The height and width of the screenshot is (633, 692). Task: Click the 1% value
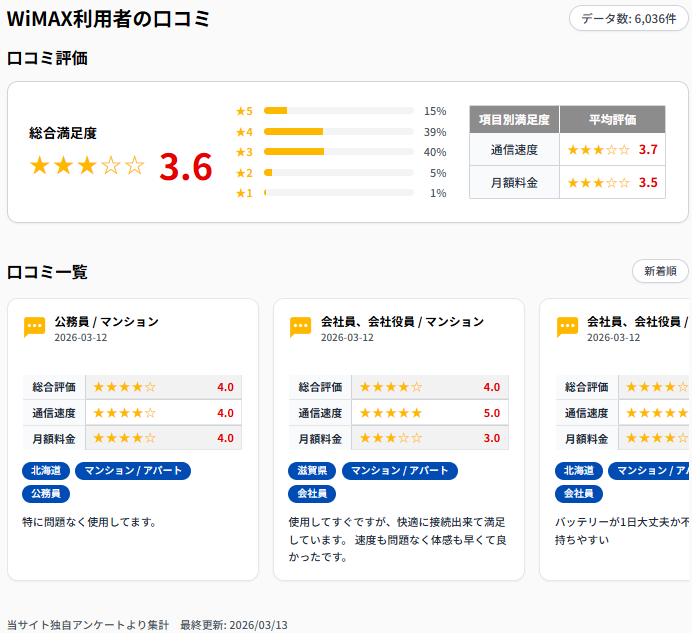438,193
